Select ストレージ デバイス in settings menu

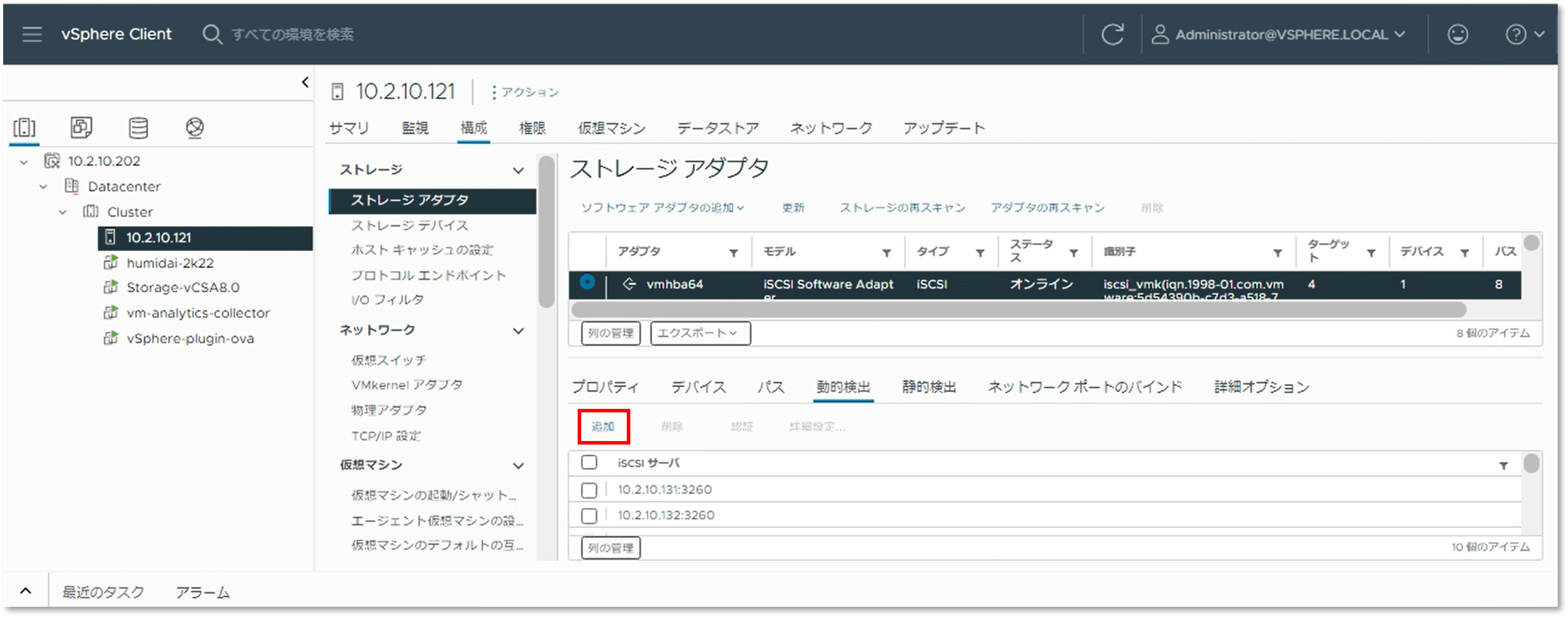[409, 225]
